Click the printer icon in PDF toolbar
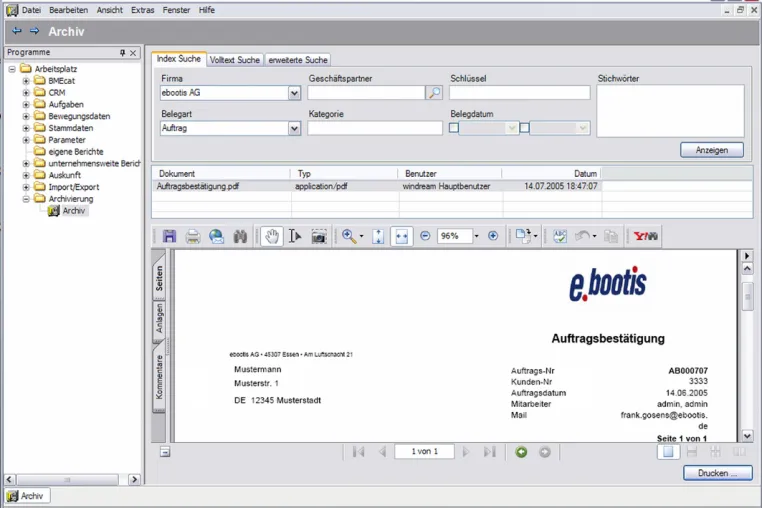This screenshot has height=508, width=762. pyautogui.click(x=193, y=236)
